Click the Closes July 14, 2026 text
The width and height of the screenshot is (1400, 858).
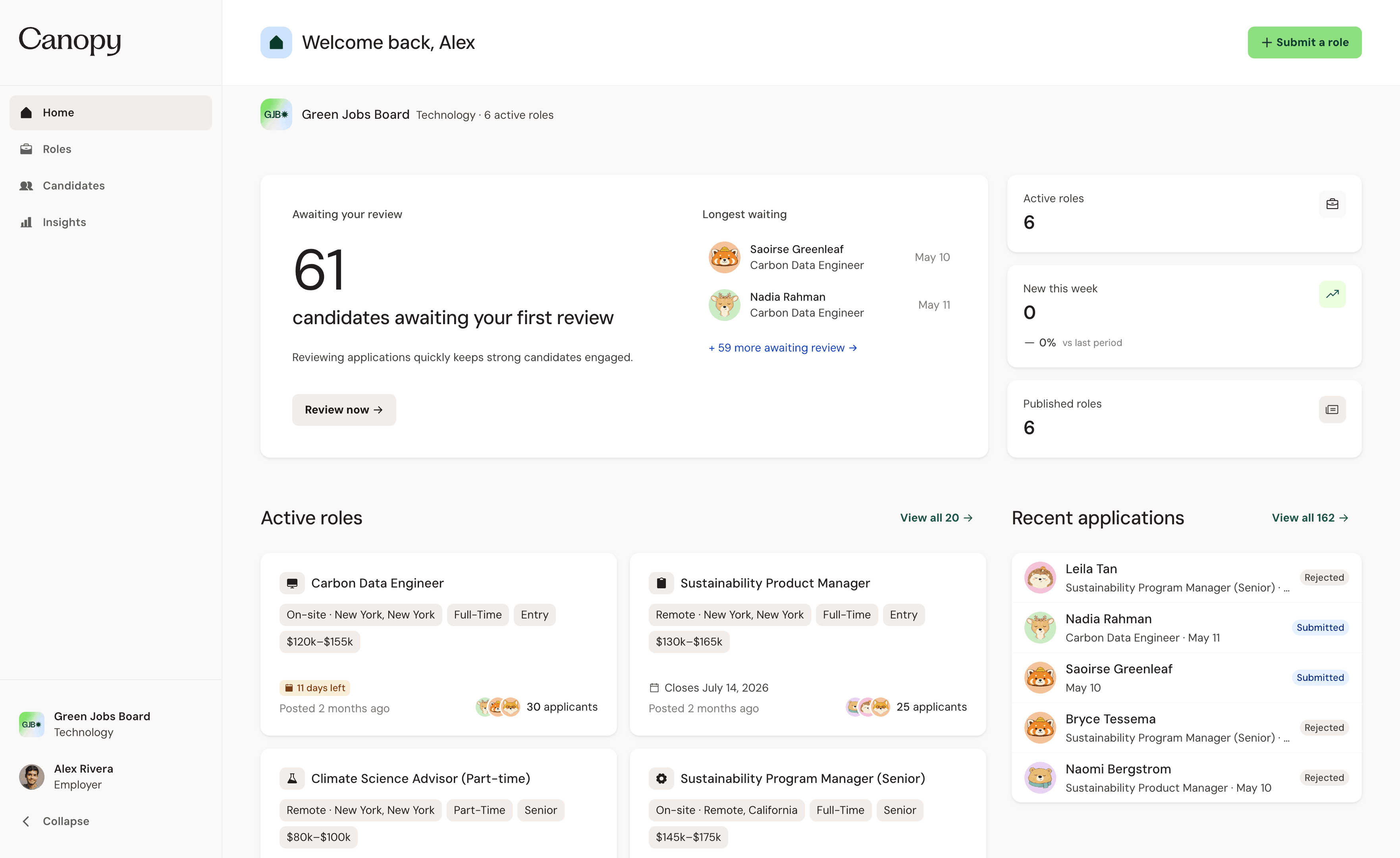716,688
